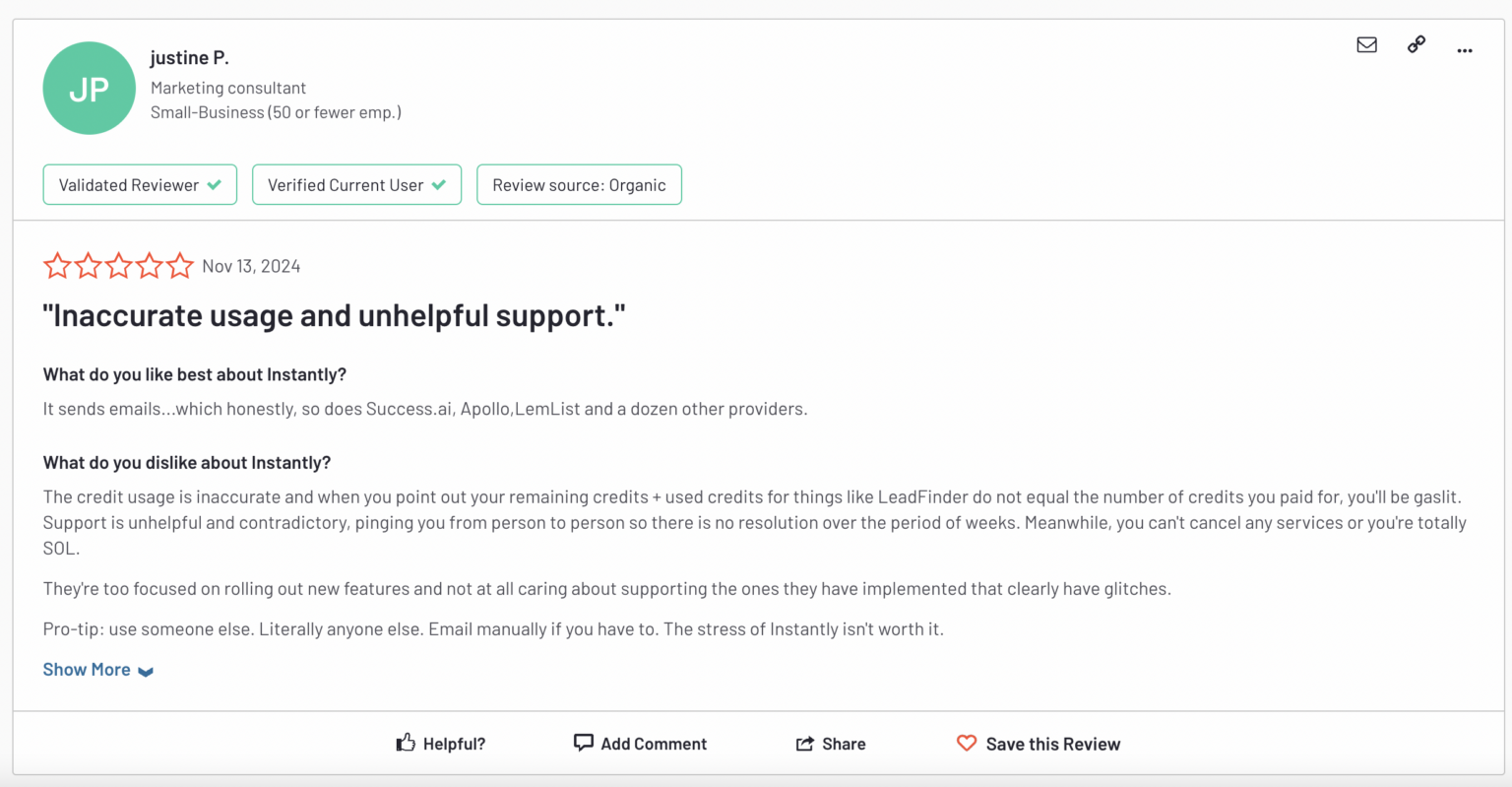1512x787 pixels.
Task: Click the thumbs-up Helpful icon
Action: tap(406, 743)
